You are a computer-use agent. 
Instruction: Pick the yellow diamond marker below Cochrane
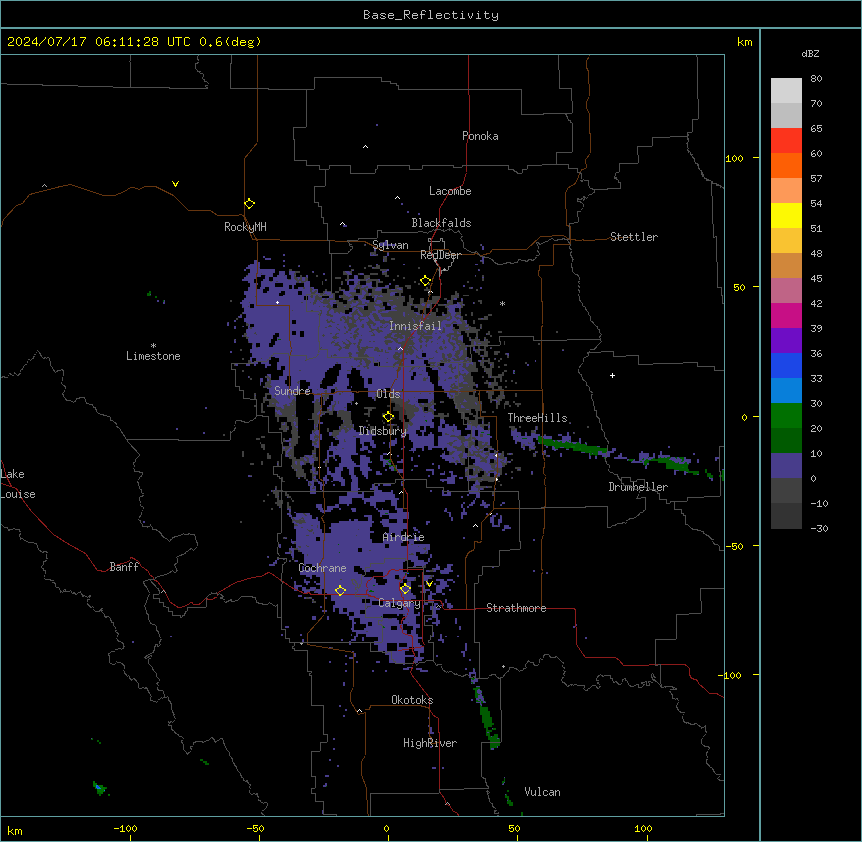click(340, 590)
